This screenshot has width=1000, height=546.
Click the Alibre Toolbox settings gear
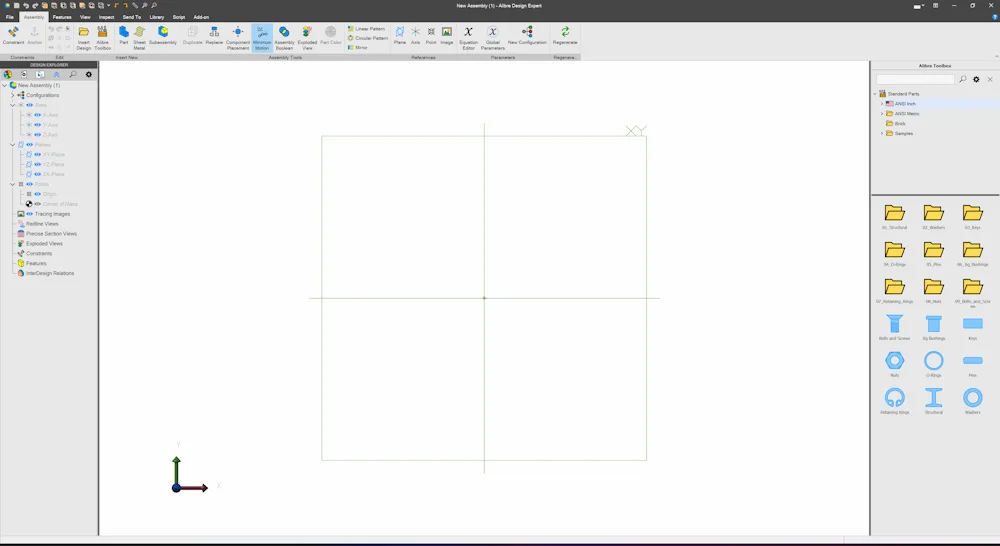[976, 79]
